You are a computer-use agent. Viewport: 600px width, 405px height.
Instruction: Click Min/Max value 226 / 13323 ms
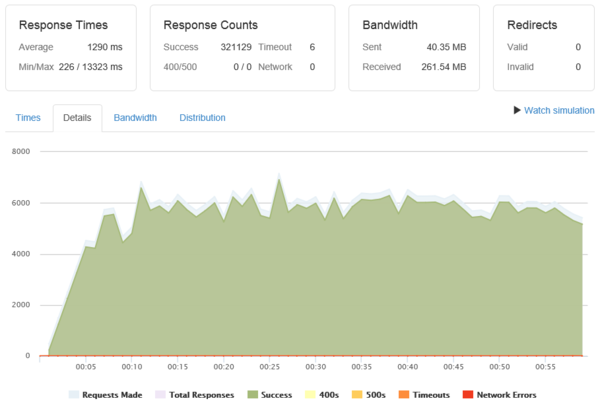tap(91, 67)
